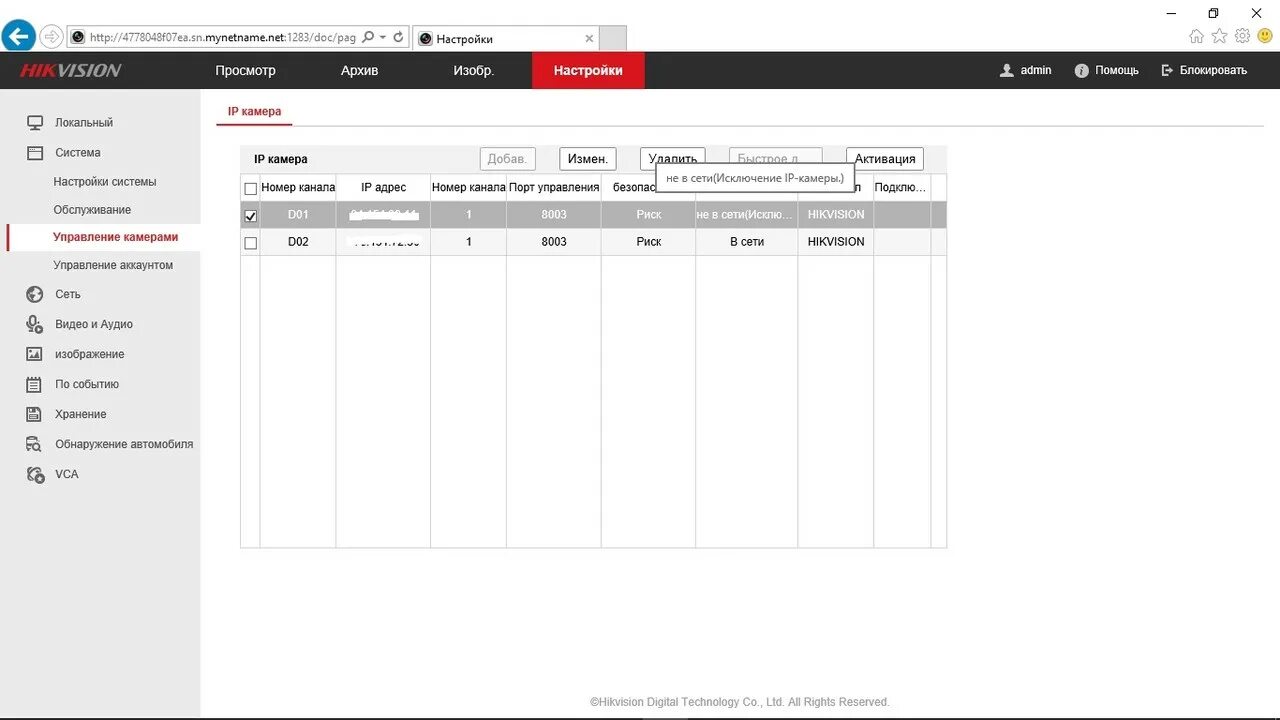Click the По событию calendar icon

pyautogui.click(x=35, y=384)
